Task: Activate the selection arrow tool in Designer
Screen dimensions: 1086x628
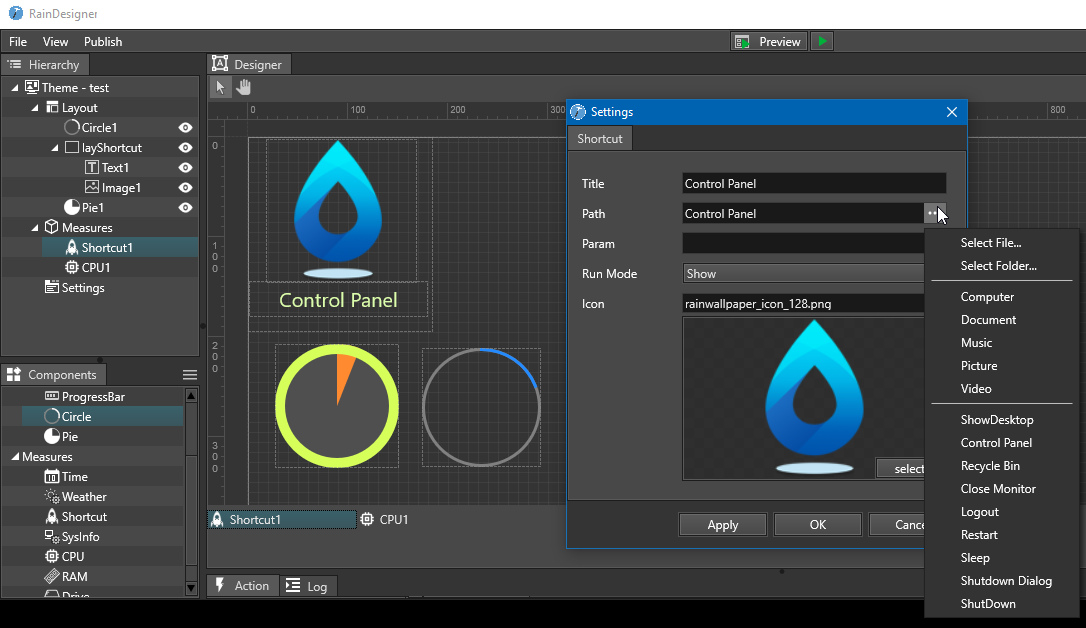Action: [220, 87]
